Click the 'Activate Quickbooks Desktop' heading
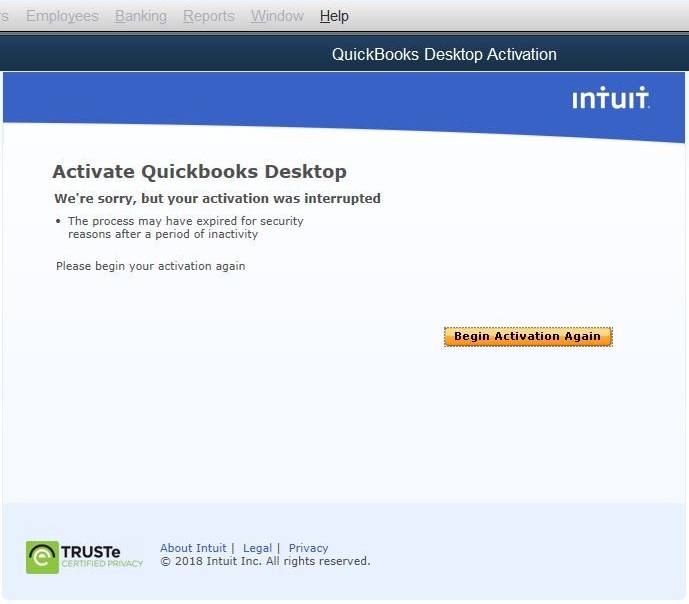 199,171
